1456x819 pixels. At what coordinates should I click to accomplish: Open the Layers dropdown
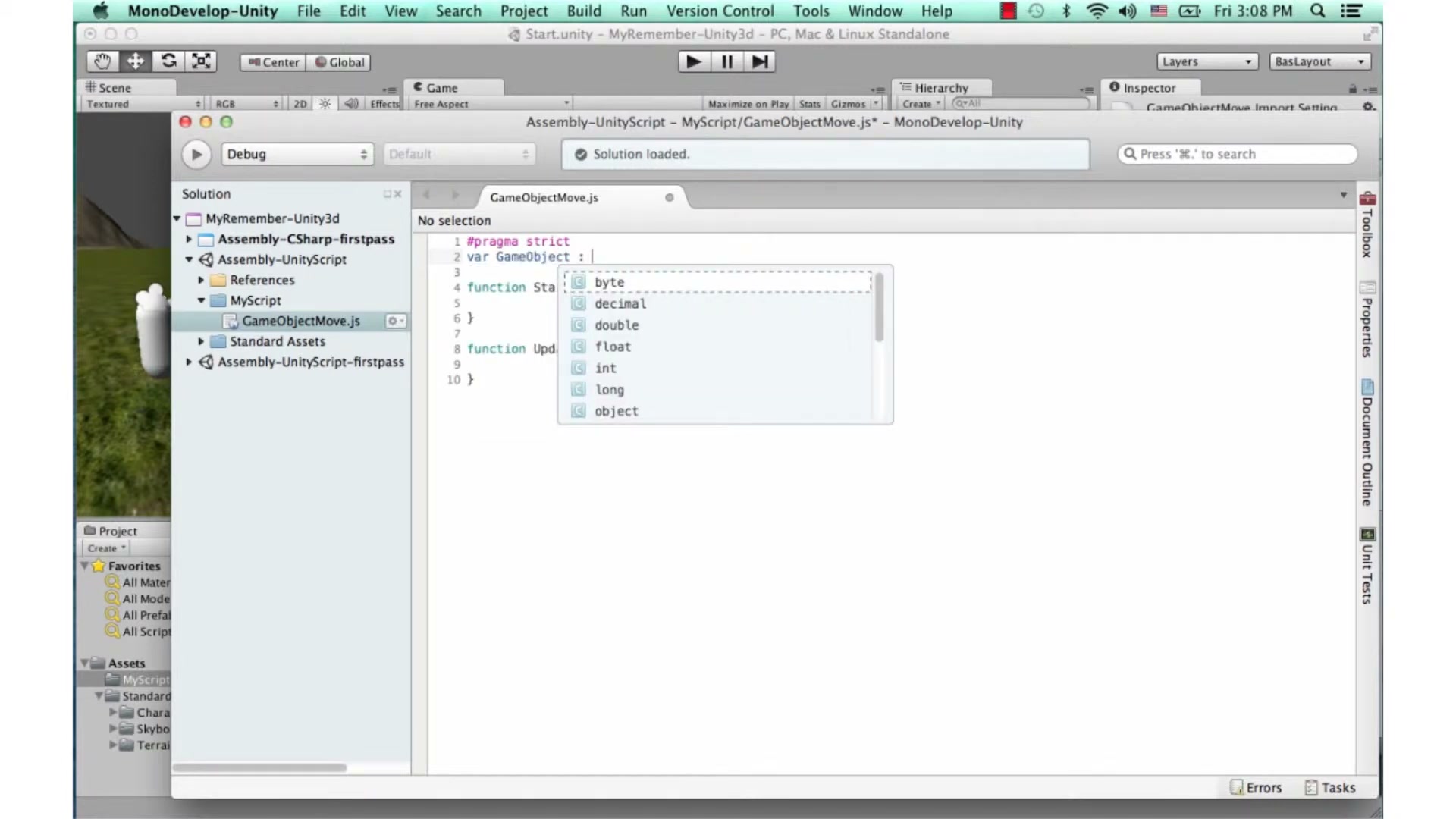click(1207, 61)
